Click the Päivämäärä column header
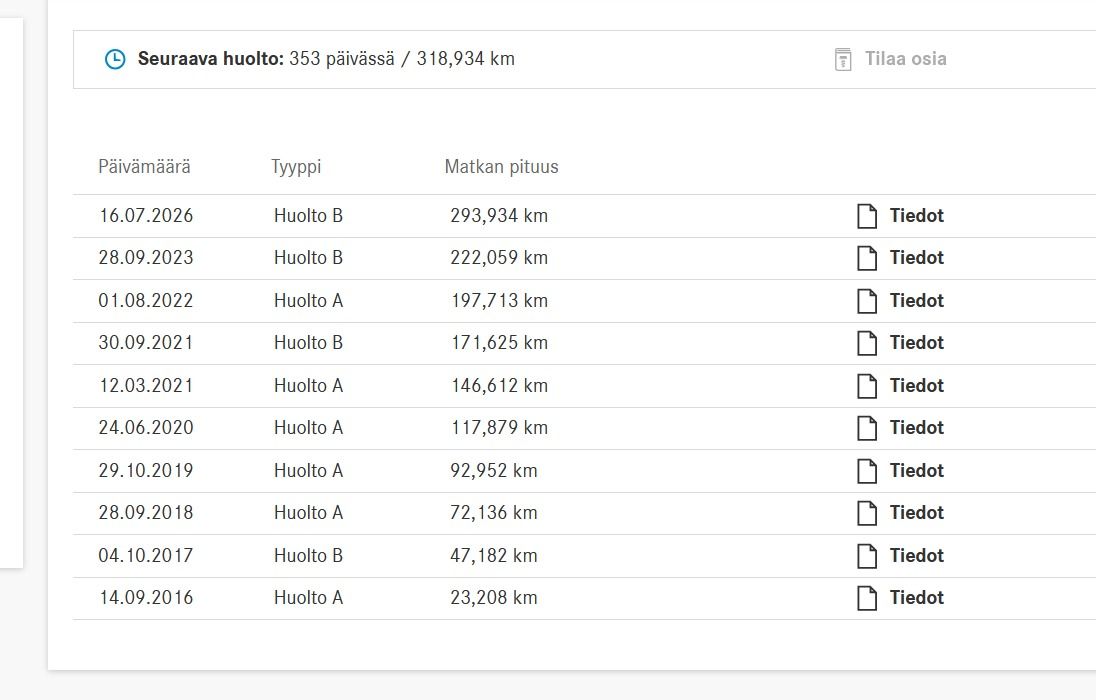The height and width of the screenshot is (700, 1096). (144, 166)
